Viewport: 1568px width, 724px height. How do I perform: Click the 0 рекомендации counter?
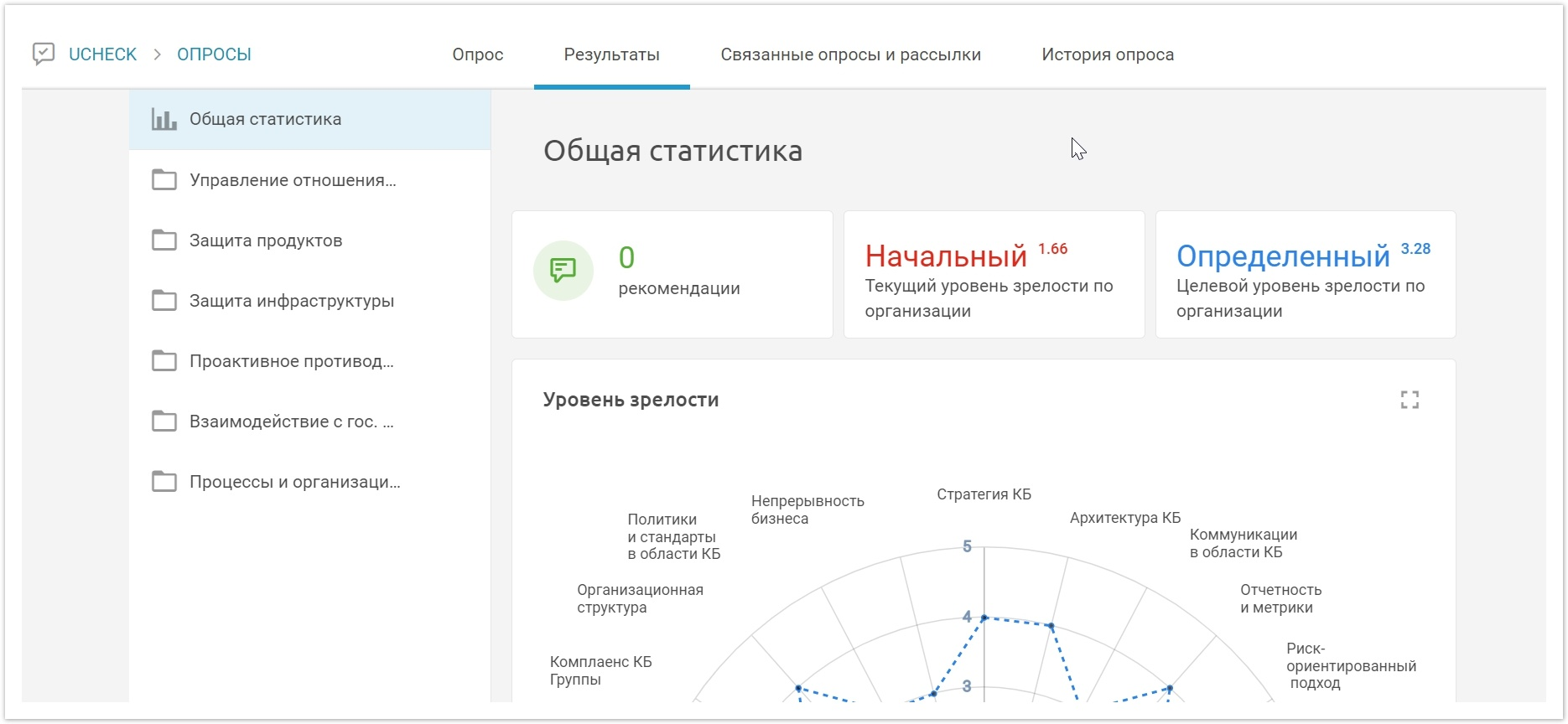pos(678,271)
